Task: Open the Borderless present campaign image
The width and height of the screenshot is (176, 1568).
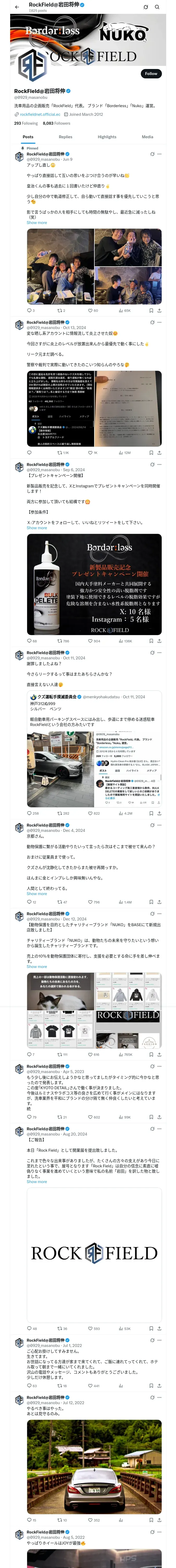Action: (x=94, y=584)
